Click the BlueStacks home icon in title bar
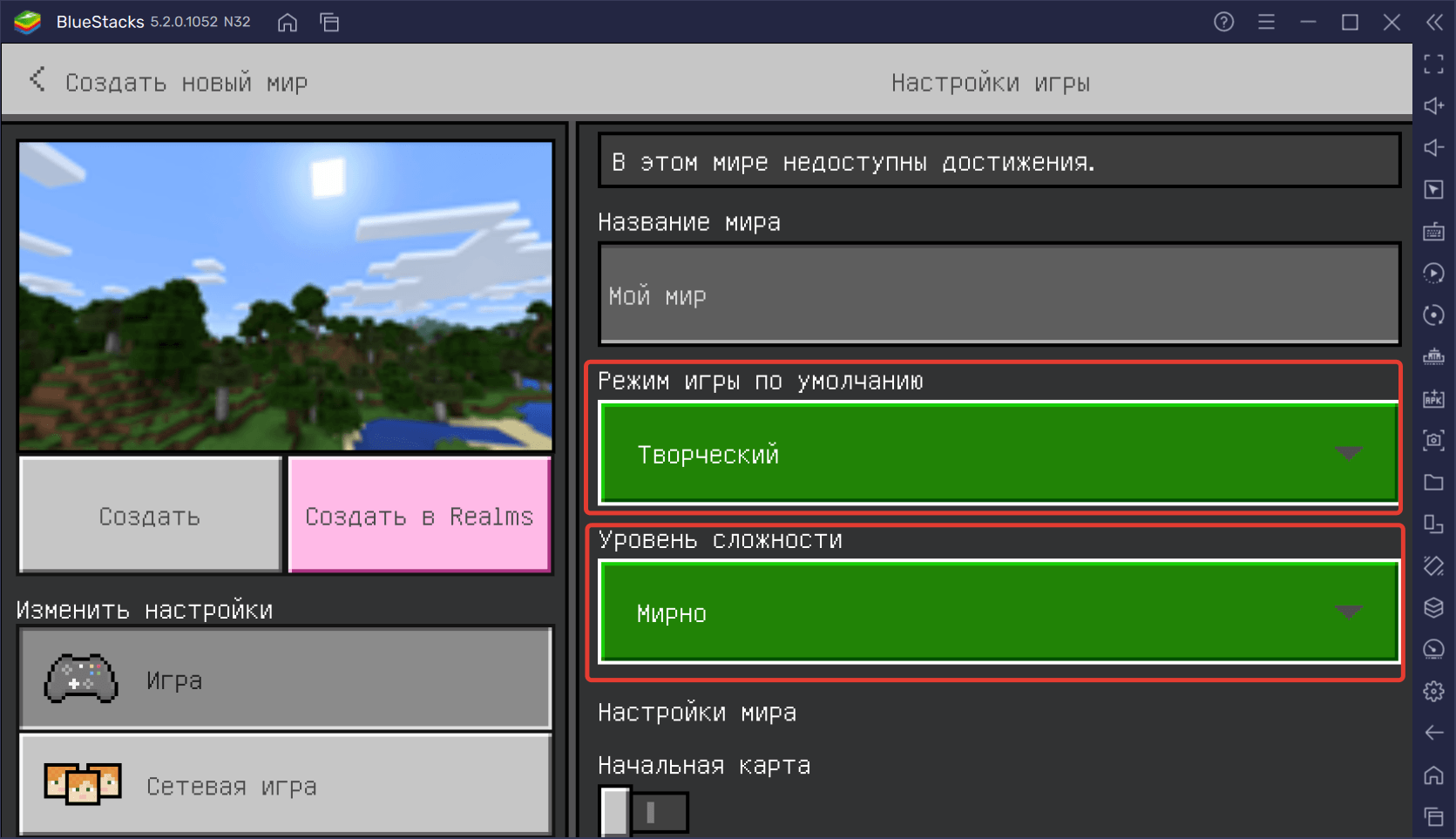 288,23
